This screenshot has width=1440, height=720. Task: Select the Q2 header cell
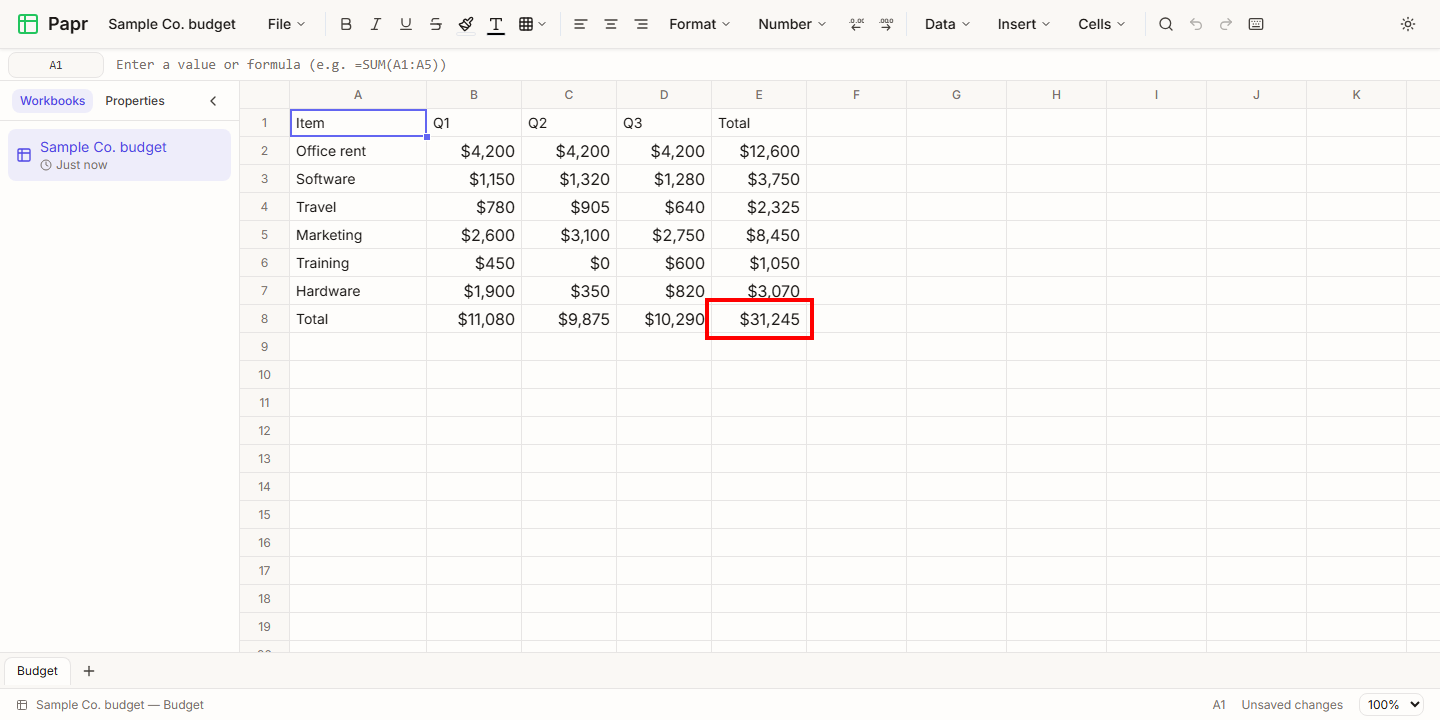click(x=569, y=123)
